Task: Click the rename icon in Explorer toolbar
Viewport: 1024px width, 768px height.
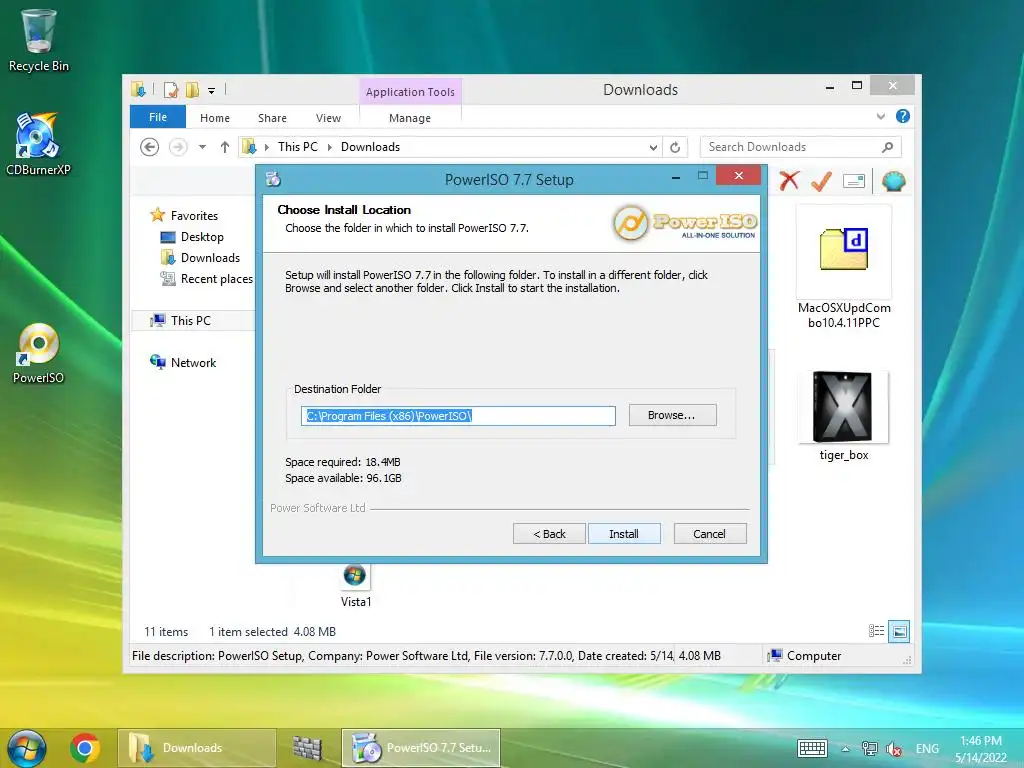Action: 854,181
